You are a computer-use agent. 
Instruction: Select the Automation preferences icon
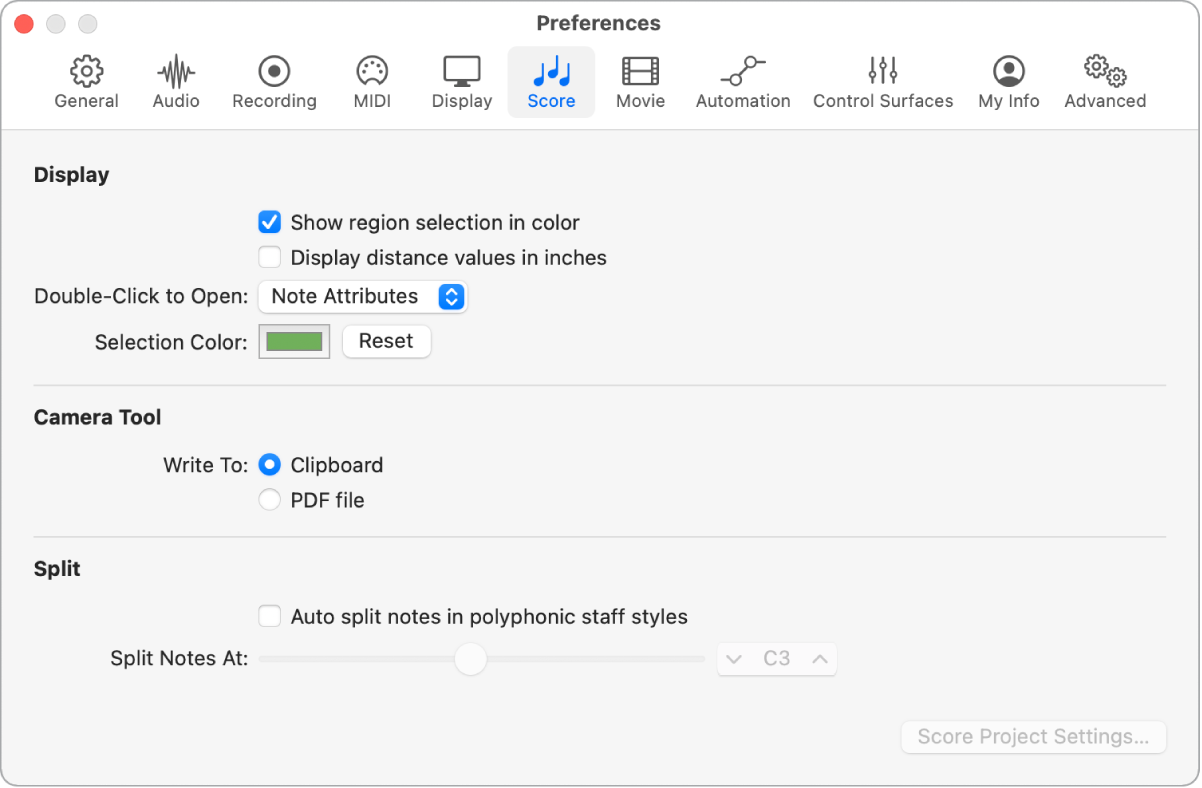[743, 72]
